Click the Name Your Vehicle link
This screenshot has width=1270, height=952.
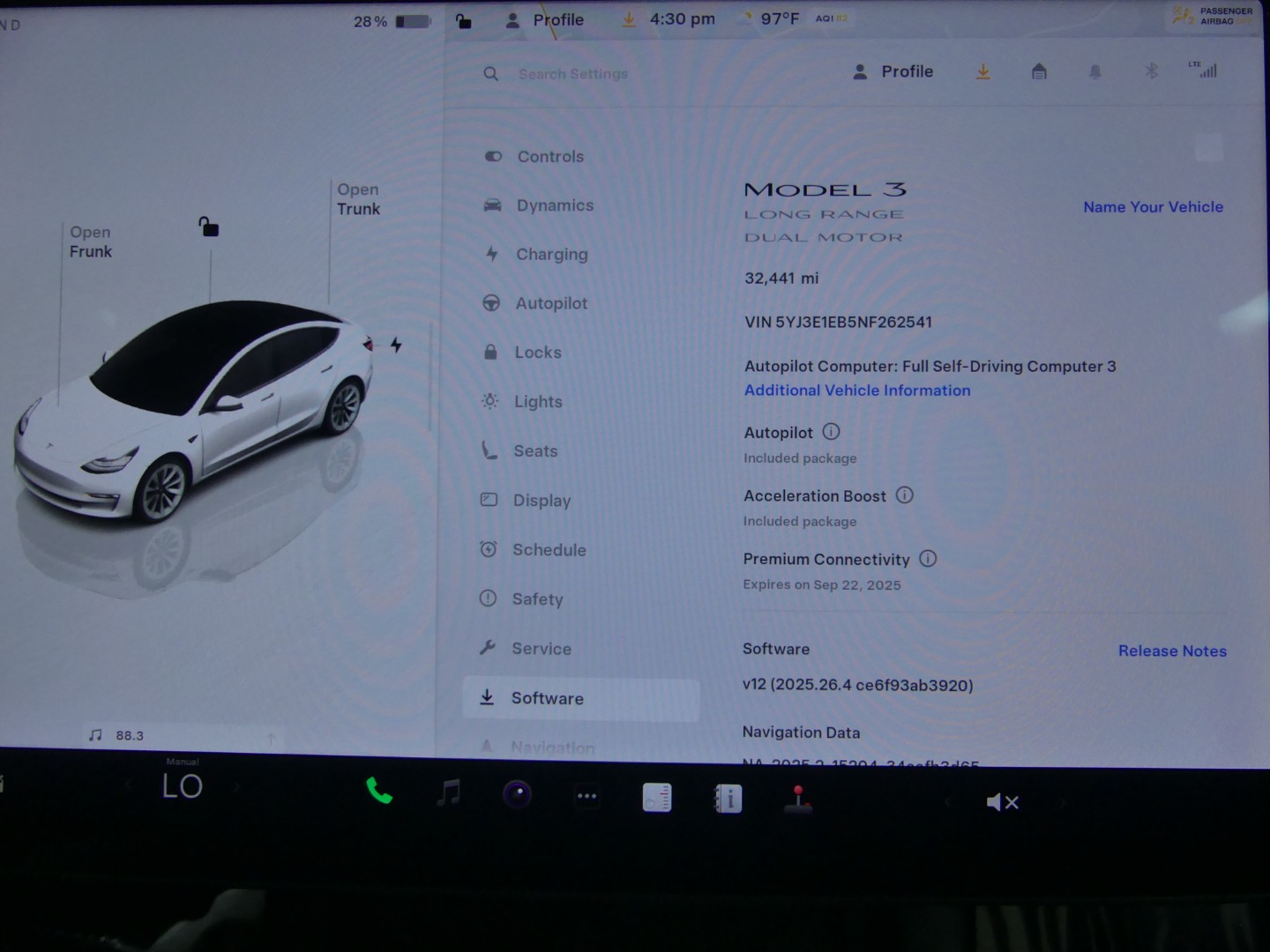pyautogui.click(x=1153, y=207)
